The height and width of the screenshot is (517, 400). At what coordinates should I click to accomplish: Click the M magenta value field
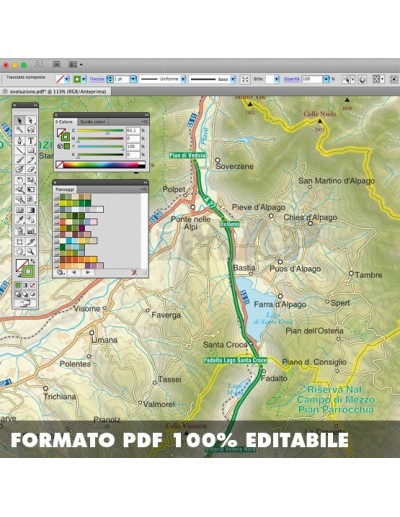coord(133,139)
